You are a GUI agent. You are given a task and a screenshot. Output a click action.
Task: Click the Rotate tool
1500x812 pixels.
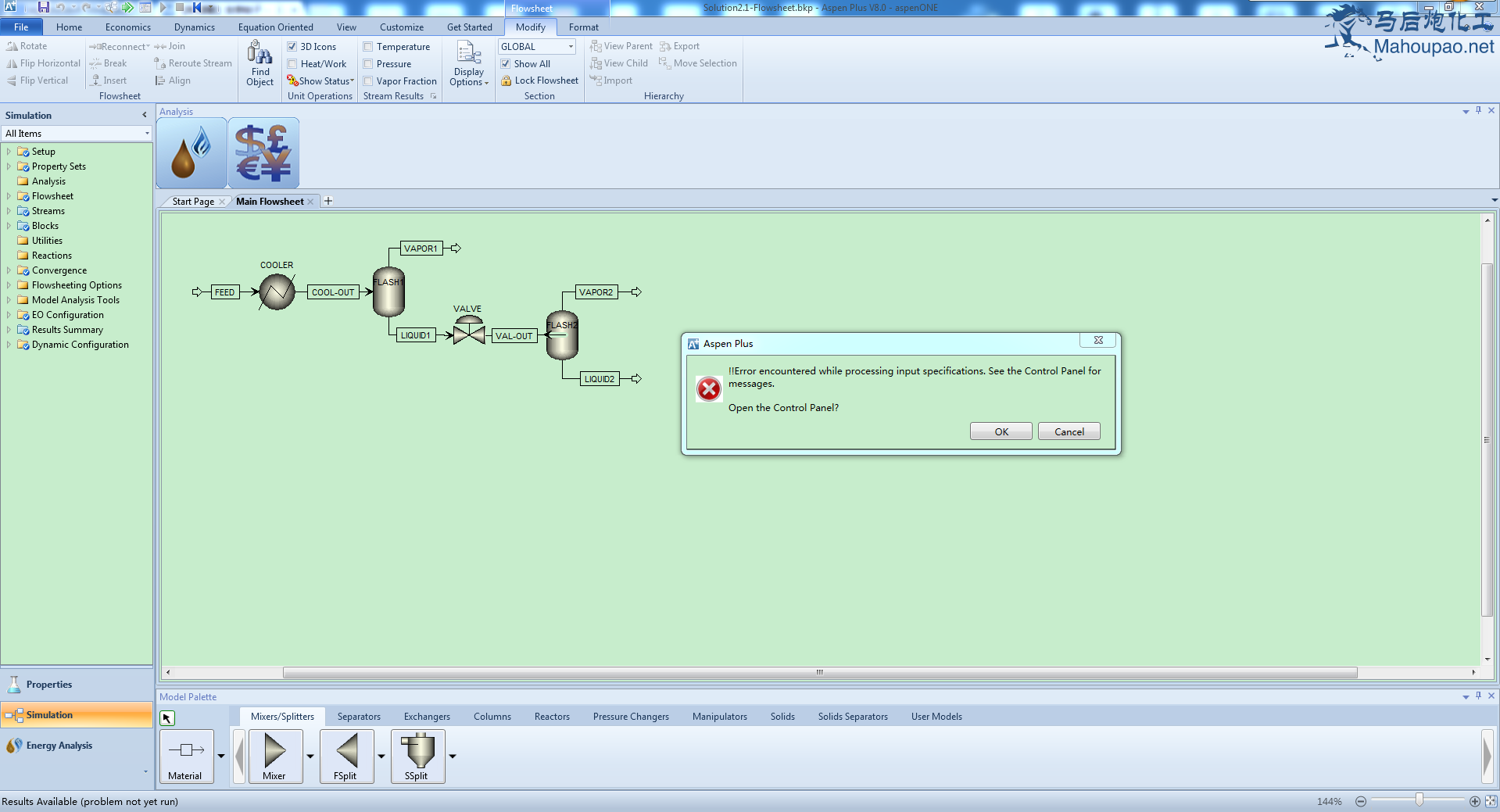click(x=27, y=46)
